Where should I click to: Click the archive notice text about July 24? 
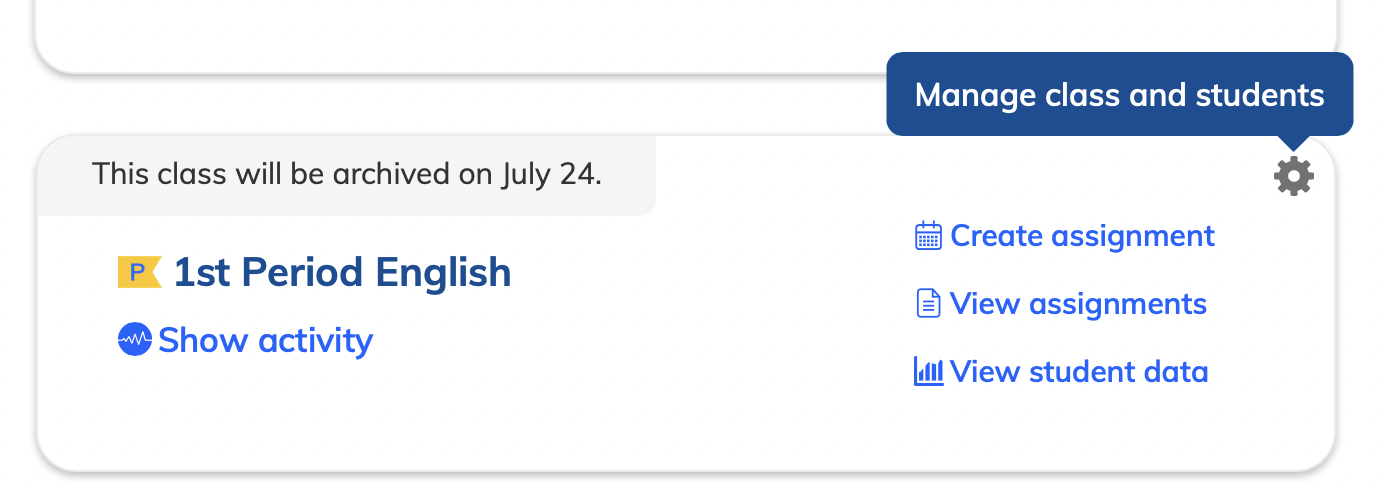[x=347, y=175]
